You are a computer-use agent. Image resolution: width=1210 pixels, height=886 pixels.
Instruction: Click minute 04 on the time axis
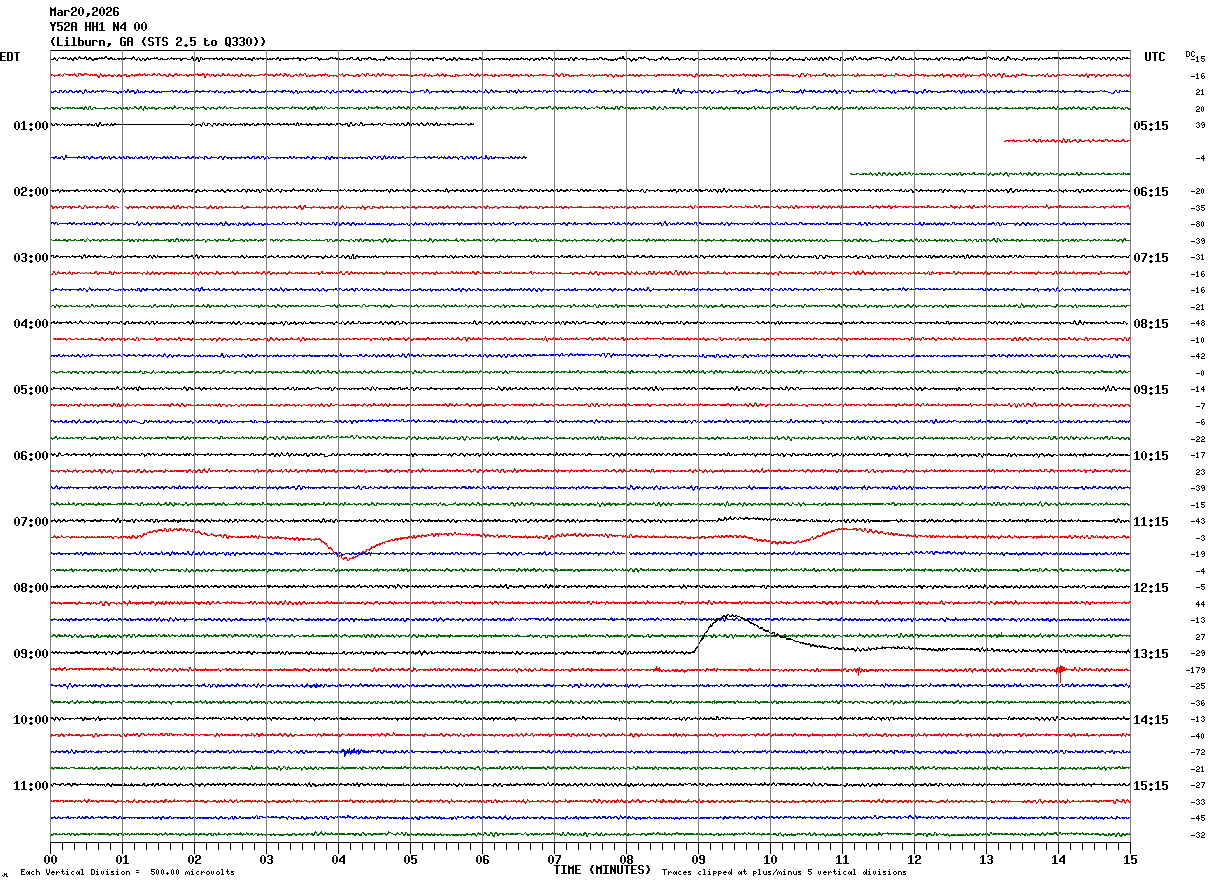click(338, 859)
